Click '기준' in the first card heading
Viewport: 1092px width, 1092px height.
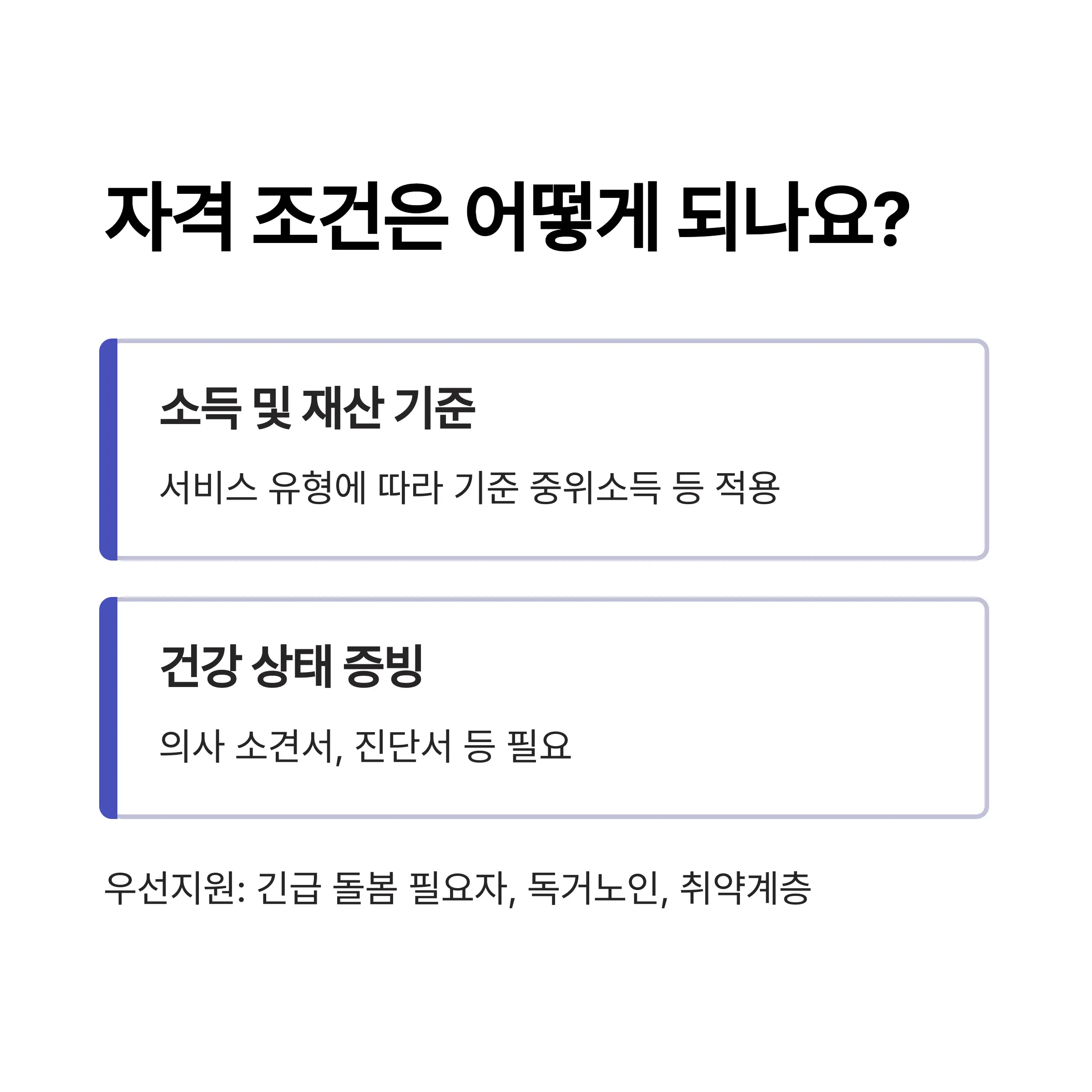435,408
